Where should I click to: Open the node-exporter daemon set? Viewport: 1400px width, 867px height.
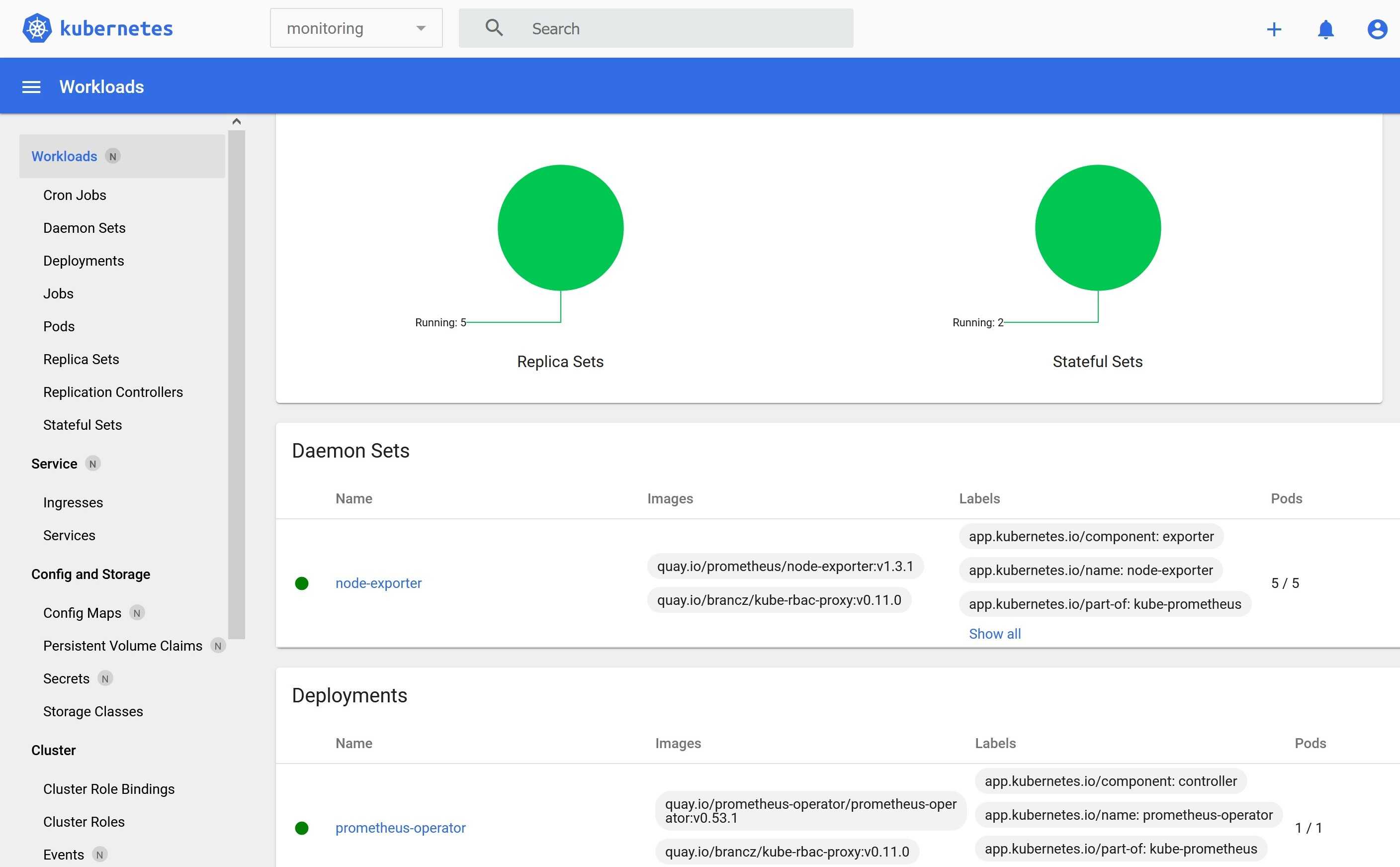378,583
